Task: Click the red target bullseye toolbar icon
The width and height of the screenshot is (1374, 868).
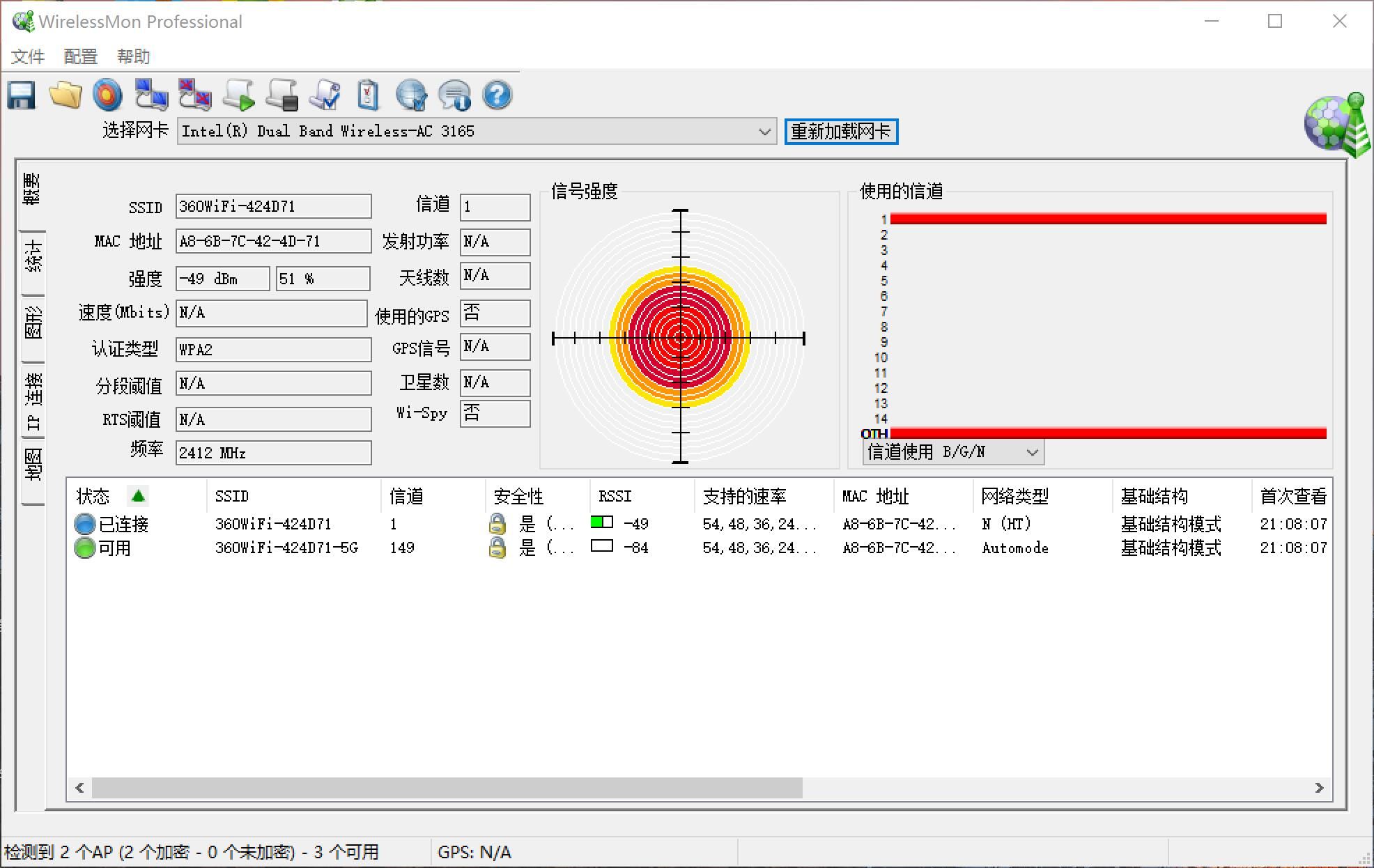Action: tap(107, 95)
